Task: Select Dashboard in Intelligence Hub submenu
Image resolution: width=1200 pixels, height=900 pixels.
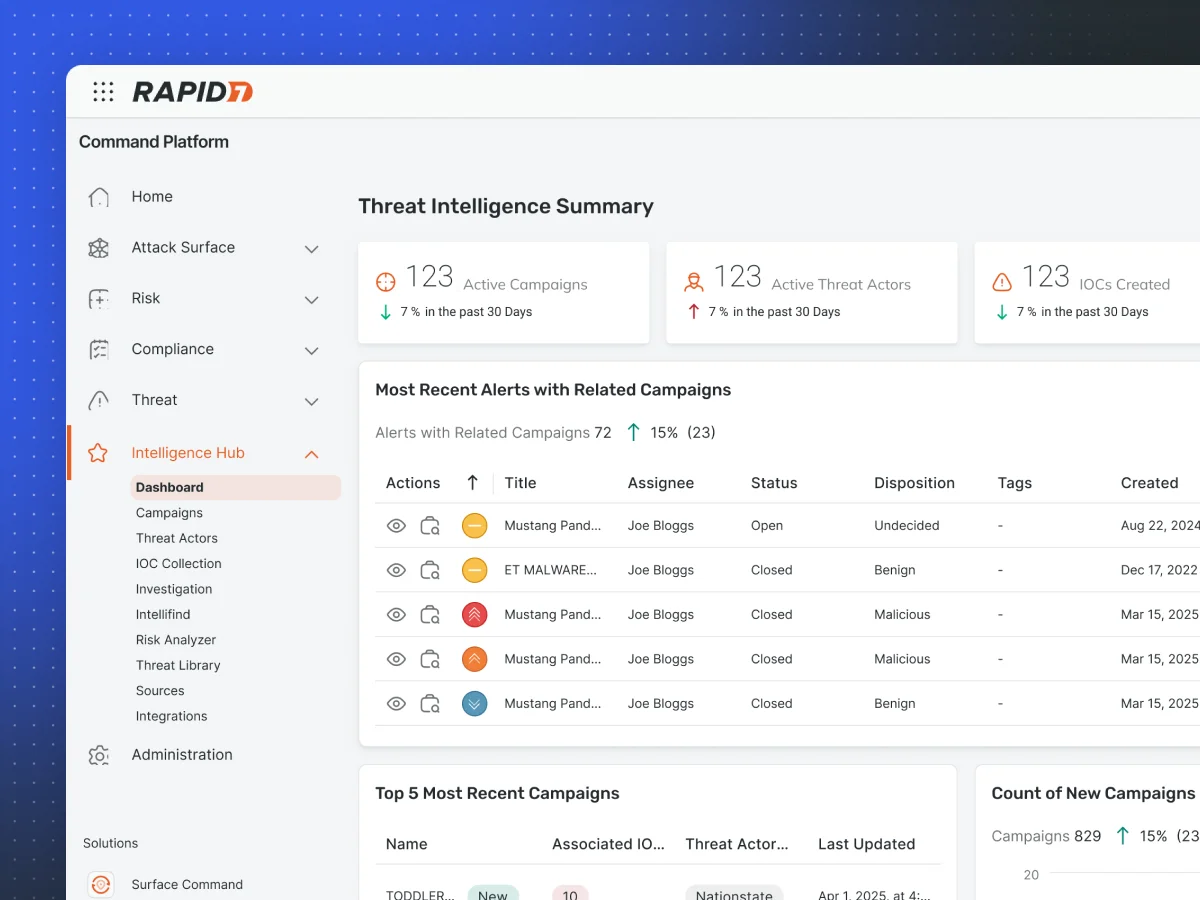Action: (x=235, y=488)
